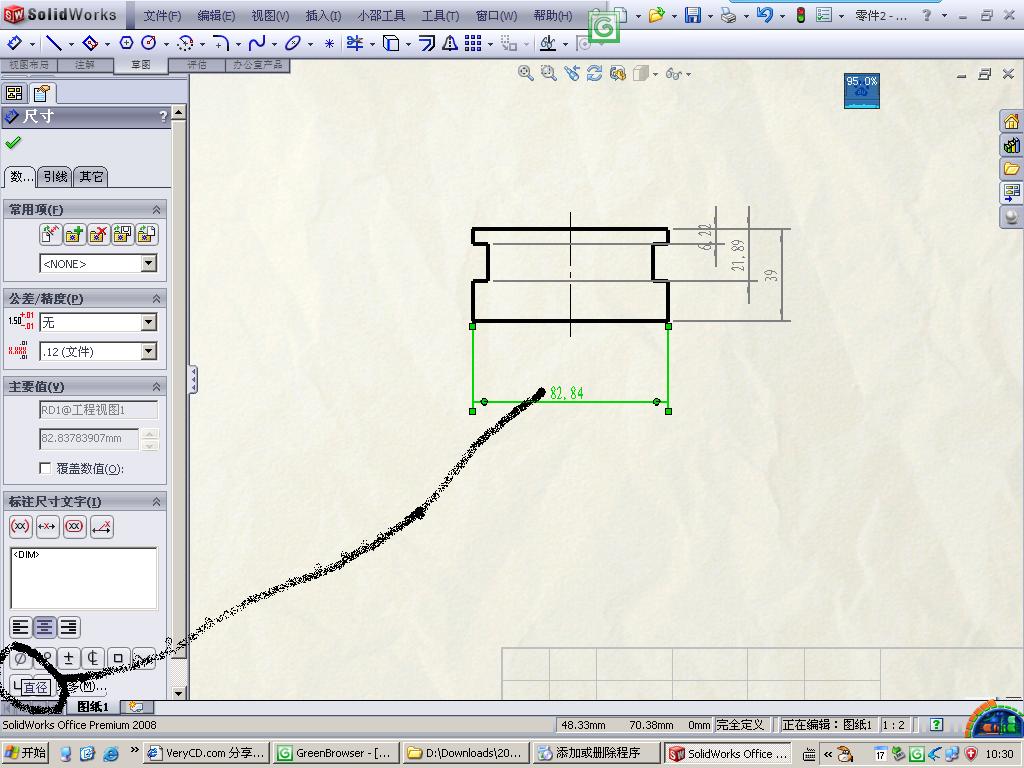Set text to left justify
This screenshot has width=1024, height=768.
pyautogui.click(x=20, y=628)
